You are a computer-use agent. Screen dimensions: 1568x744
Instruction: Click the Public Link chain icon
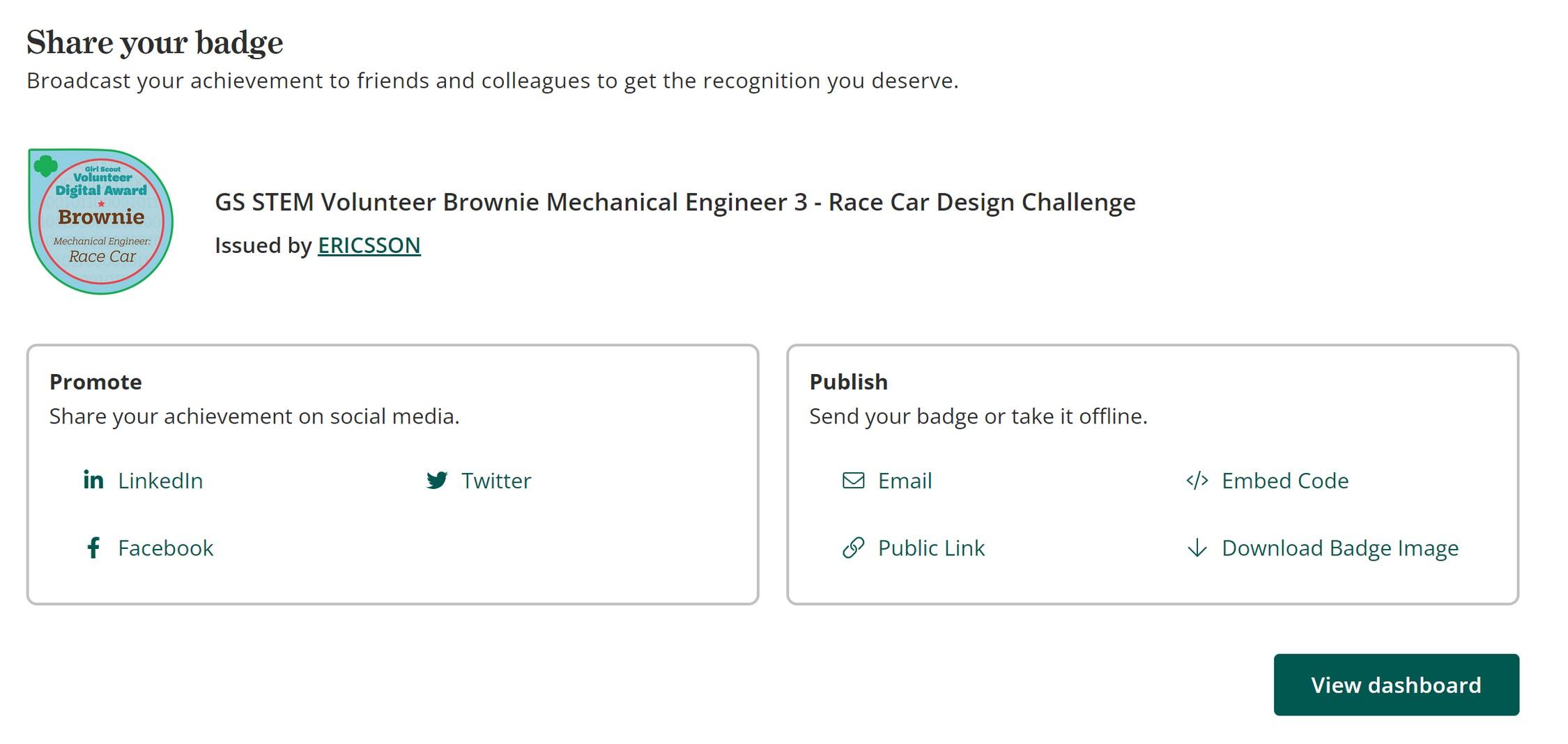[x=853, y=548]
